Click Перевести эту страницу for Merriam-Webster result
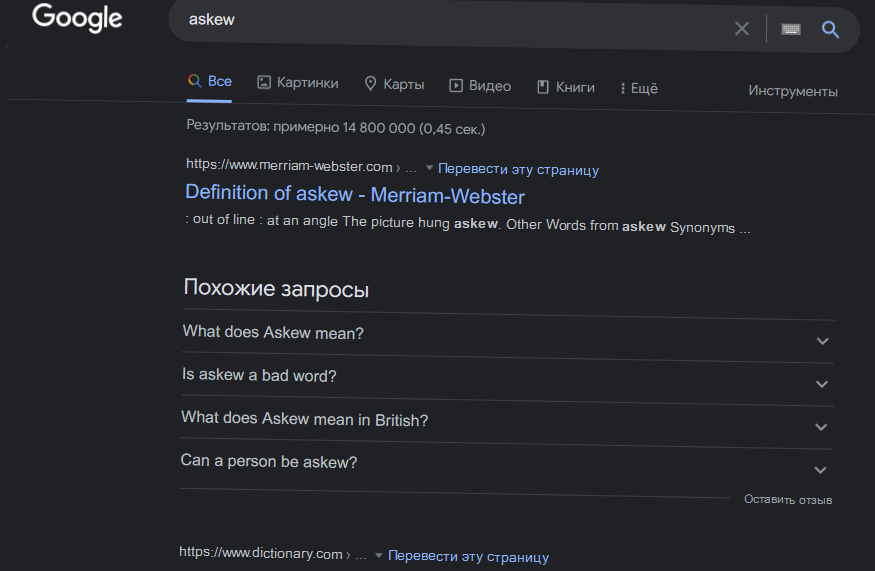This screenshot has width=875, height=571. pos(518,169)
